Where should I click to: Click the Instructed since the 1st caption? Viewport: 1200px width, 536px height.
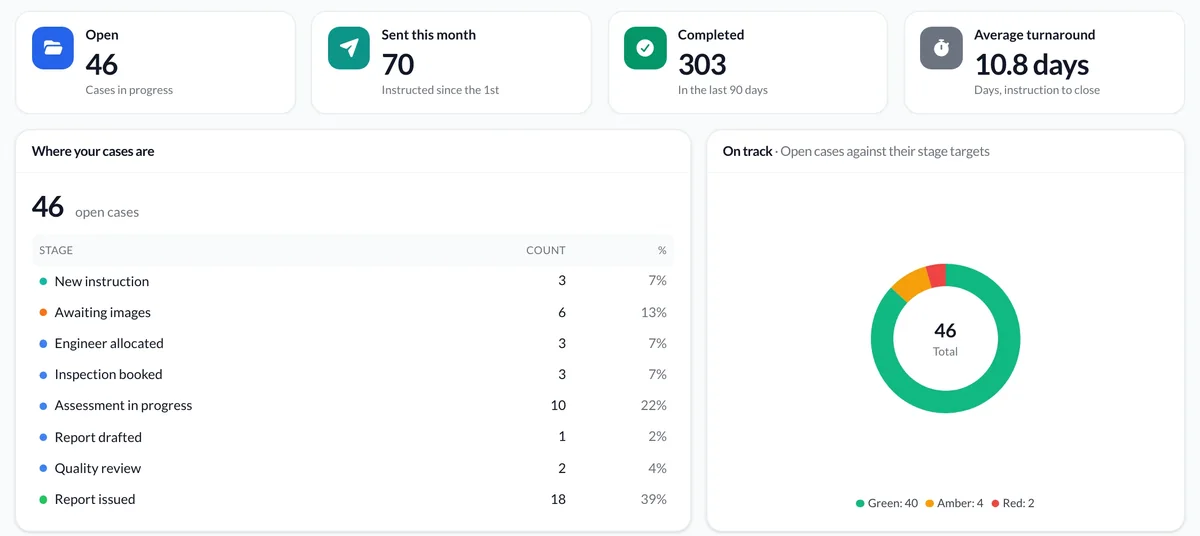click(440, 90)
